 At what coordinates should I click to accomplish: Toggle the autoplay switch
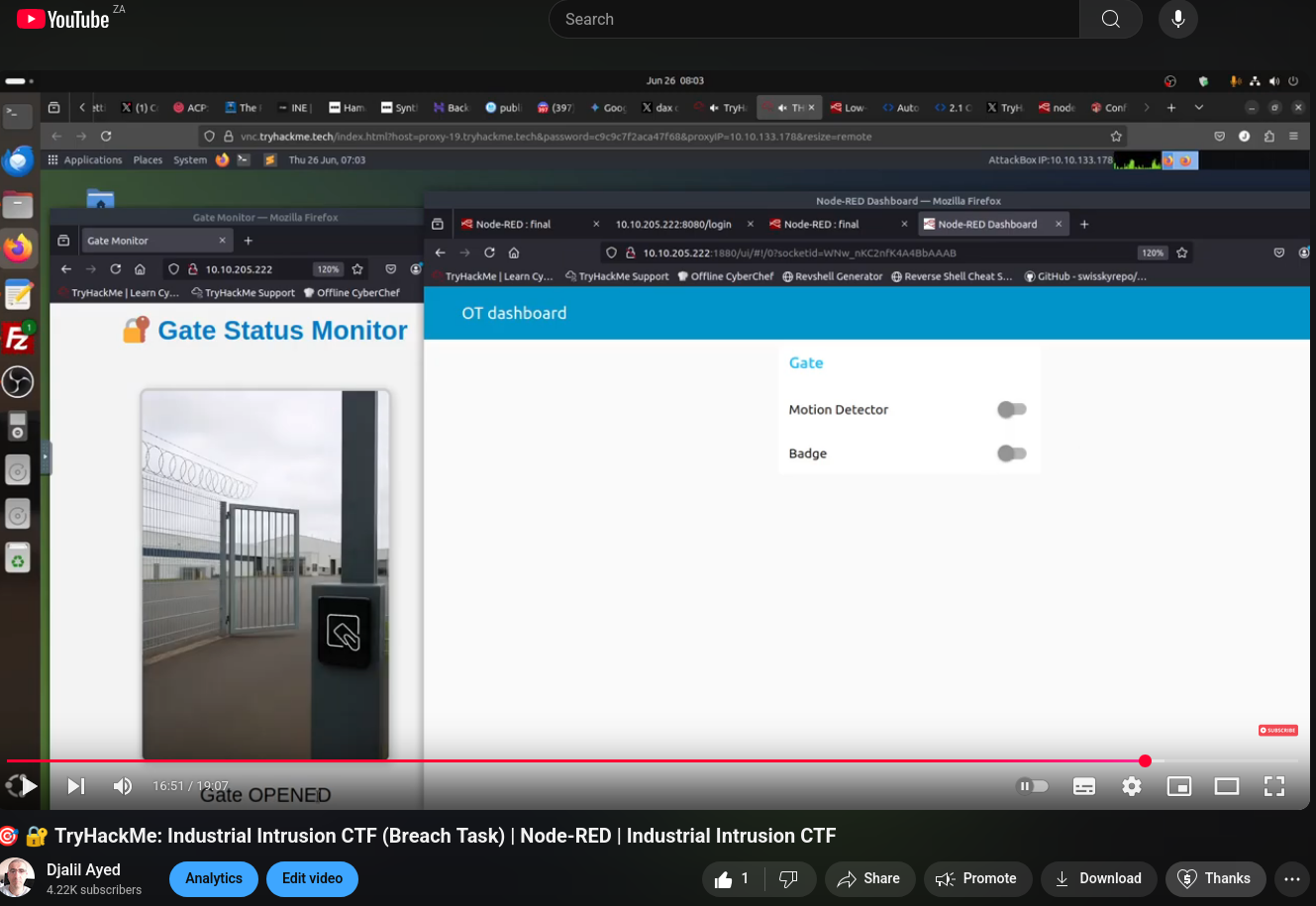(1032, 786)
